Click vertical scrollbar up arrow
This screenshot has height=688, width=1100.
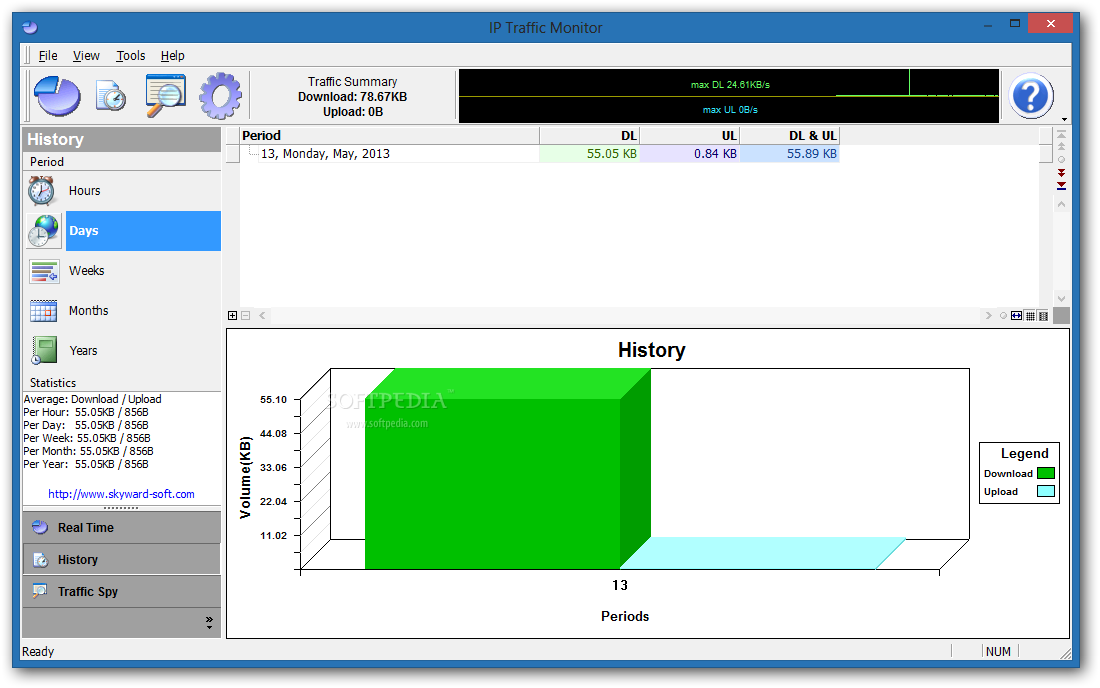pyautogui.click(x=1061, y=204)
